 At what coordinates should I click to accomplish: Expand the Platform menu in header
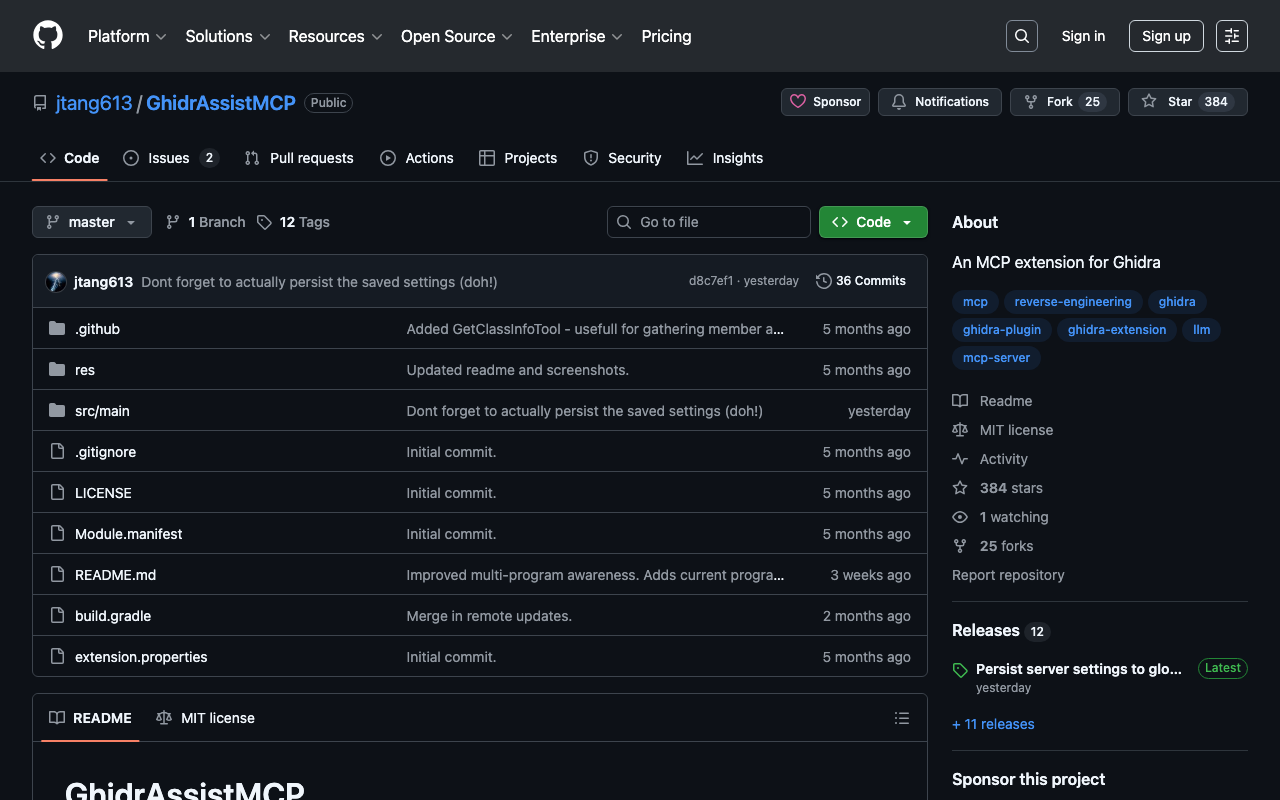(127, 36)
